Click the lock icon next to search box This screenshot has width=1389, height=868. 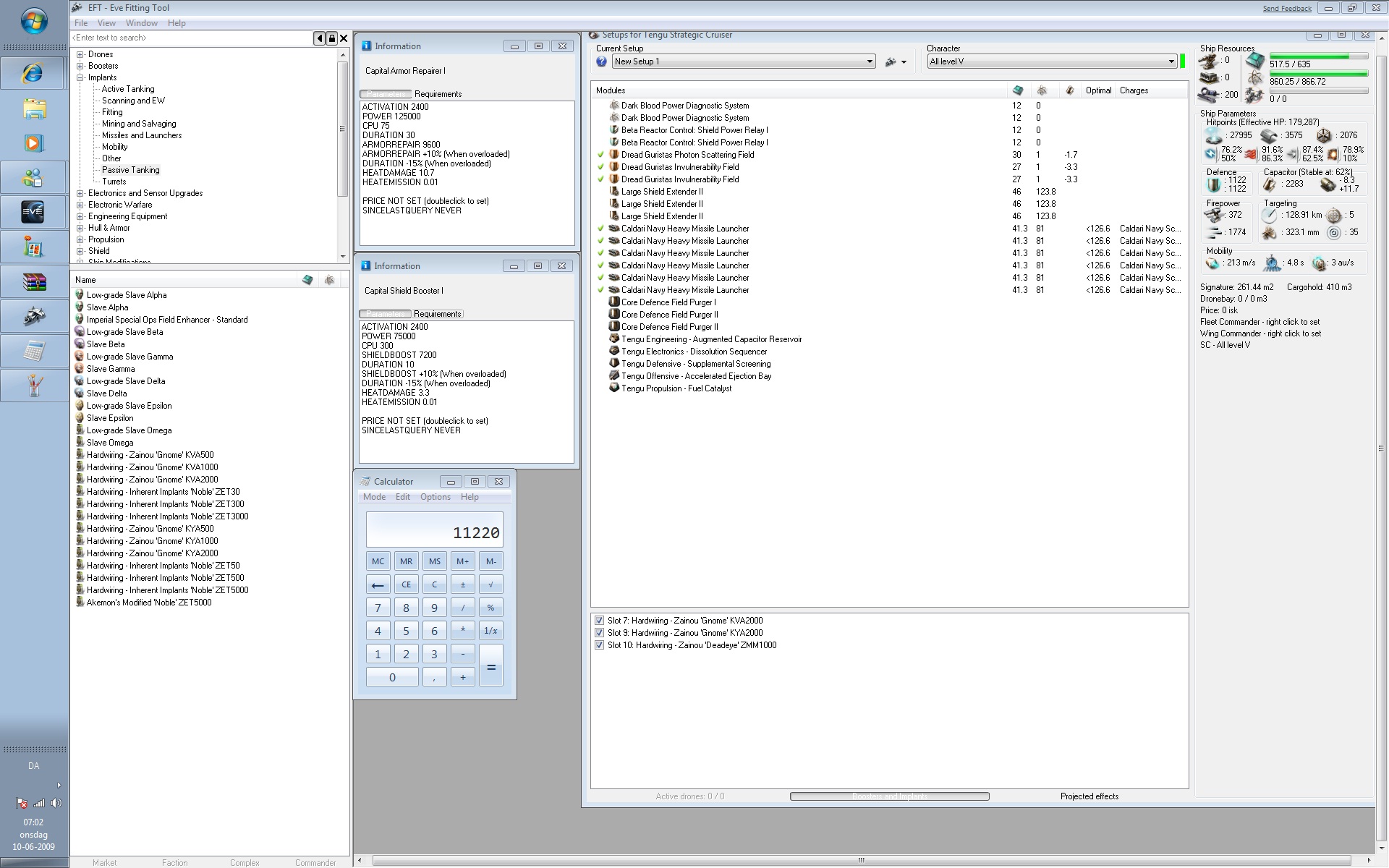pos(331,38)
